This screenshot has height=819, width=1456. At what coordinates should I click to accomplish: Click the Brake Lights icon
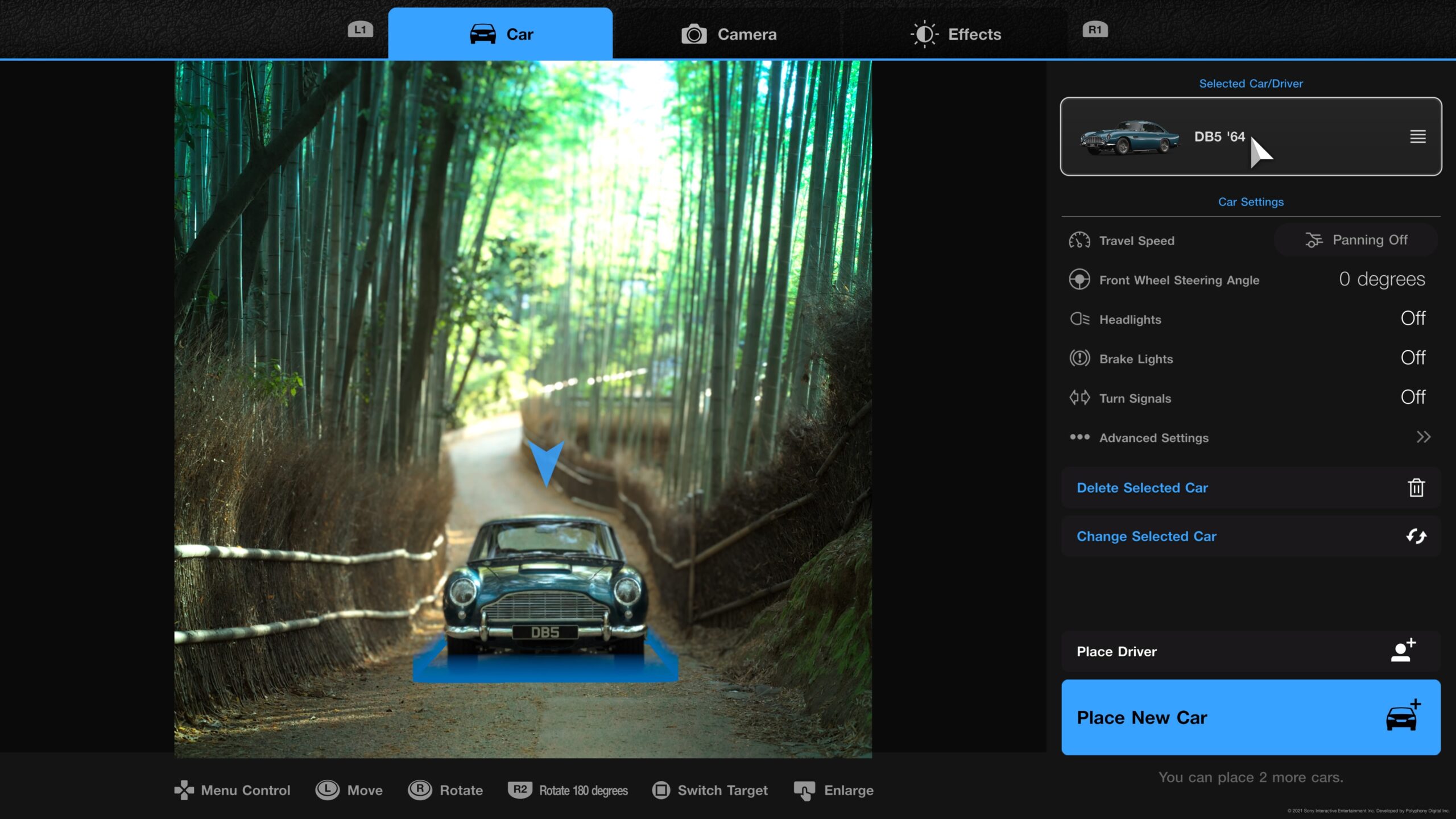click(x=1079, y=358)
